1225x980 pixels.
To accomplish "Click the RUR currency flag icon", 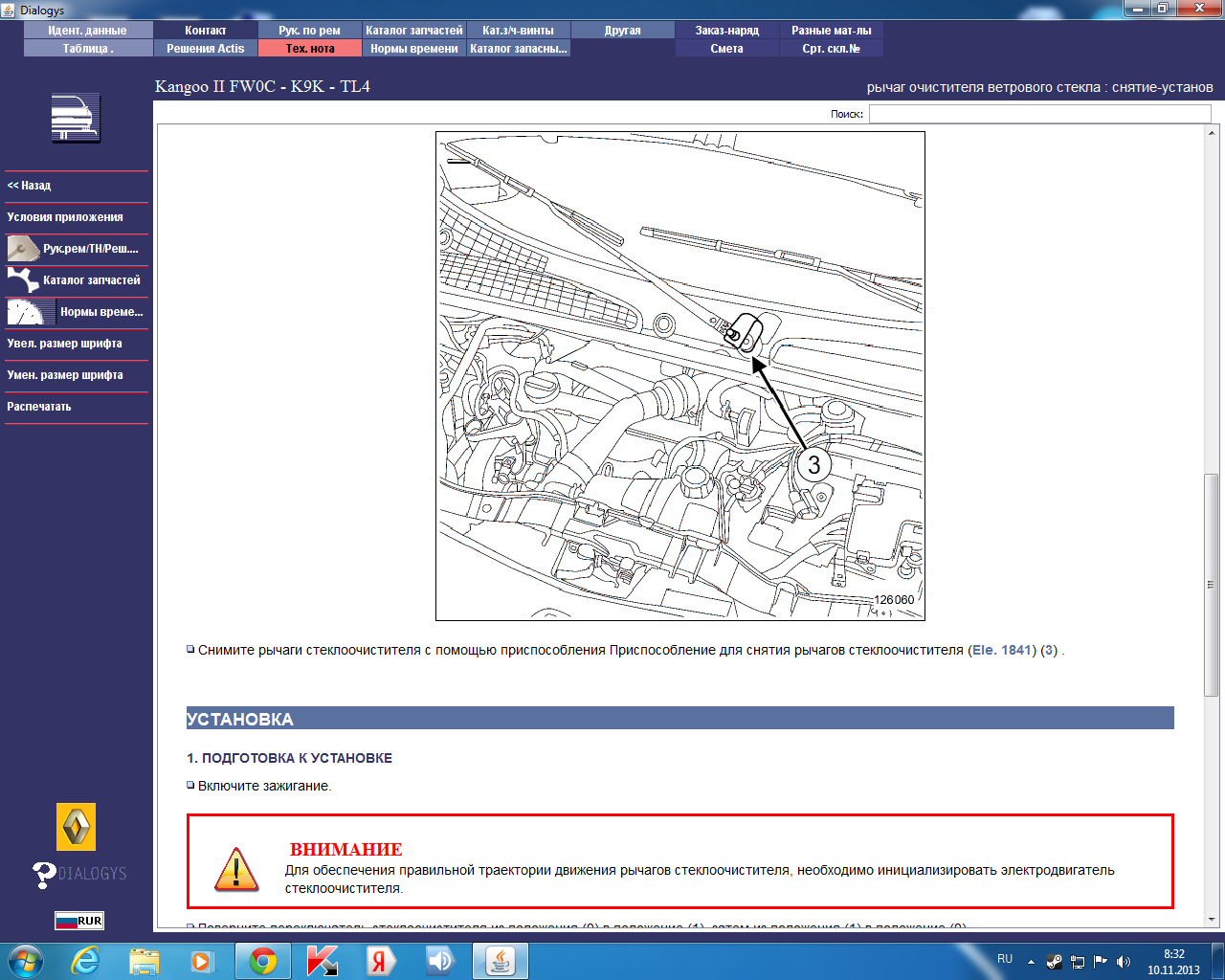I will coord(78,921).
